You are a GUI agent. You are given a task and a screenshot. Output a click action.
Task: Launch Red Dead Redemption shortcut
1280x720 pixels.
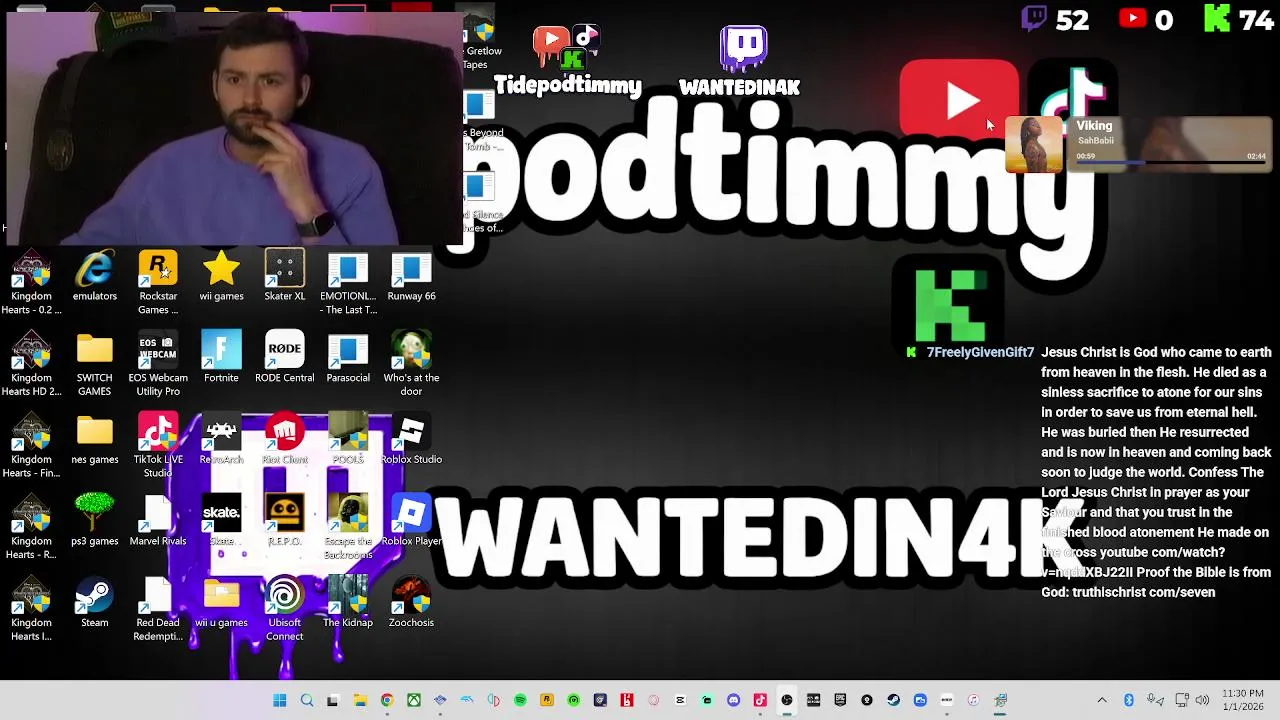158,609
